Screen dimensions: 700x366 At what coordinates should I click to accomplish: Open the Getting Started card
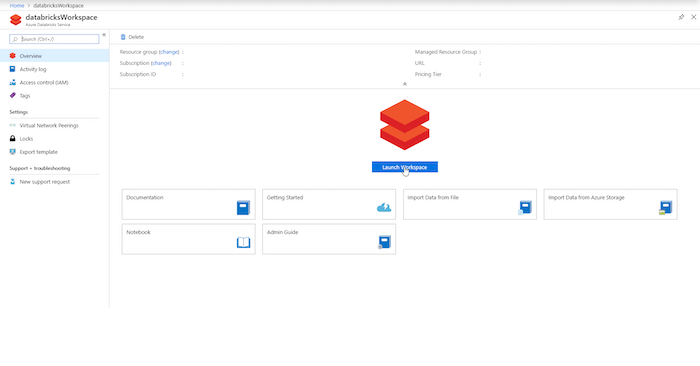[x=329, y=204]
